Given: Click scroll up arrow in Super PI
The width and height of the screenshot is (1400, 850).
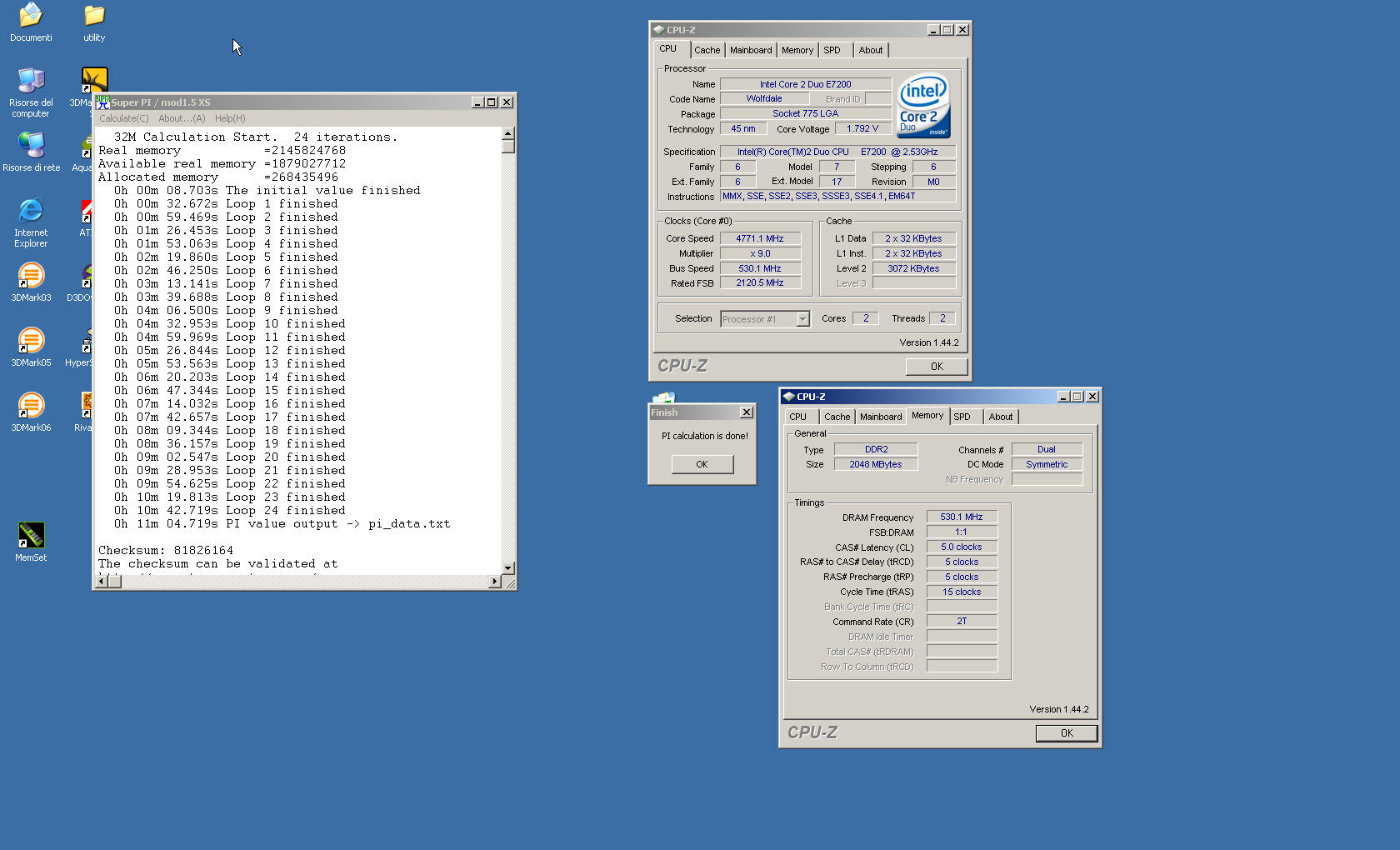Looking at the screenshot, I should click(508, 133).
